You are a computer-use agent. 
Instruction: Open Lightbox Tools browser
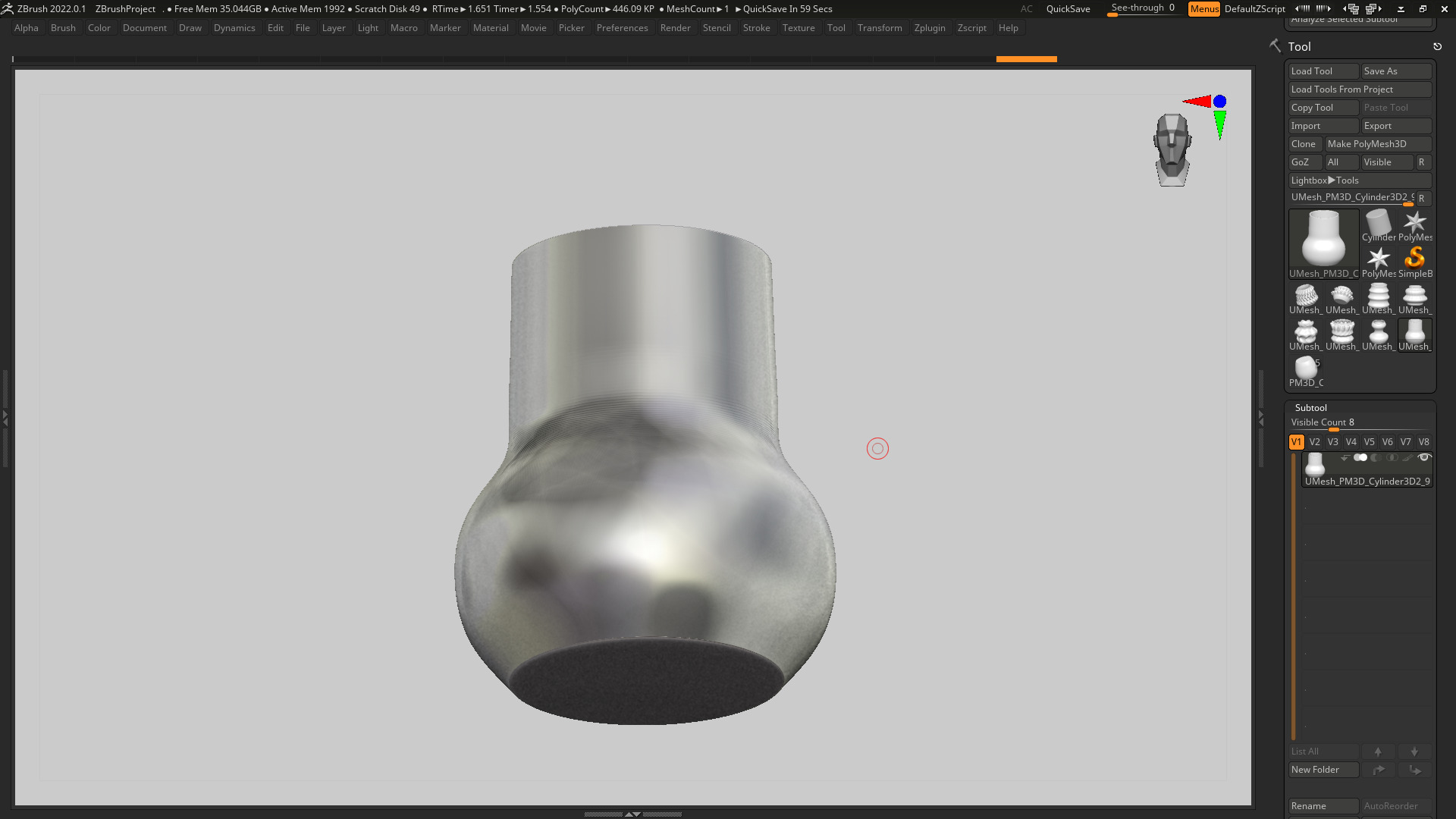(1360, 180)
